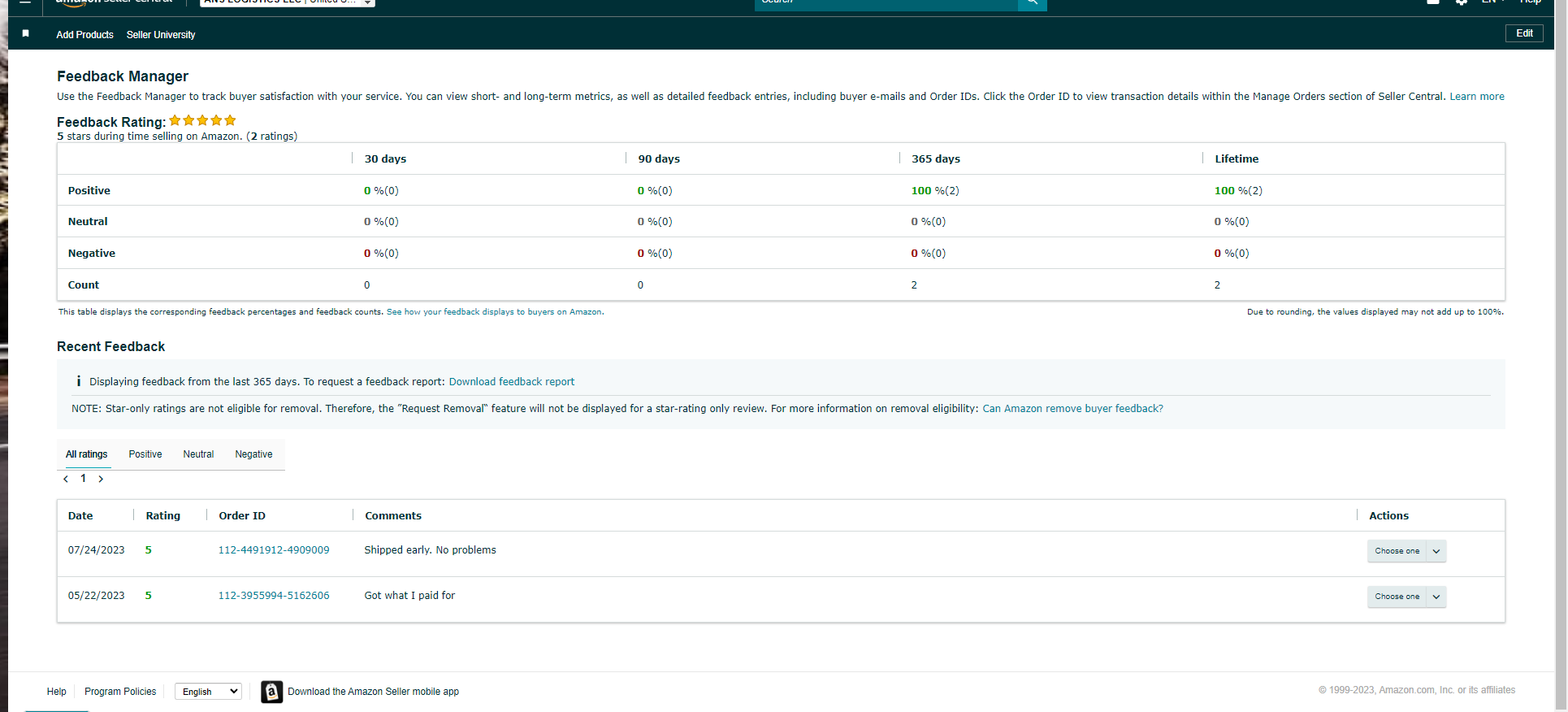The height and width of the screenshot is (712, 1568).
Task: Click the Comments column header
Action: pos(393,516)
